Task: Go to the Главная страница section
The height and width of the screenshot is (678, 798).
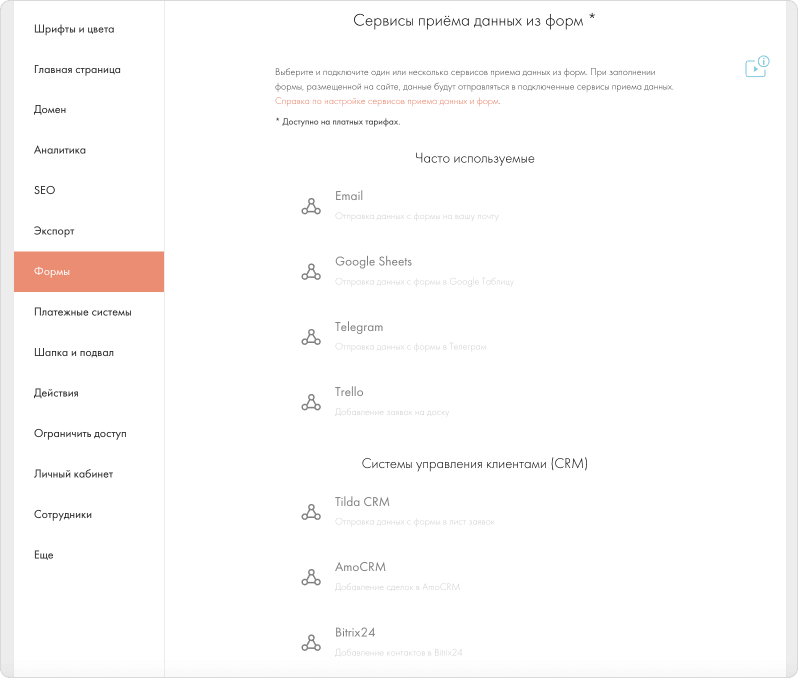Action: [x=77, y=70]
